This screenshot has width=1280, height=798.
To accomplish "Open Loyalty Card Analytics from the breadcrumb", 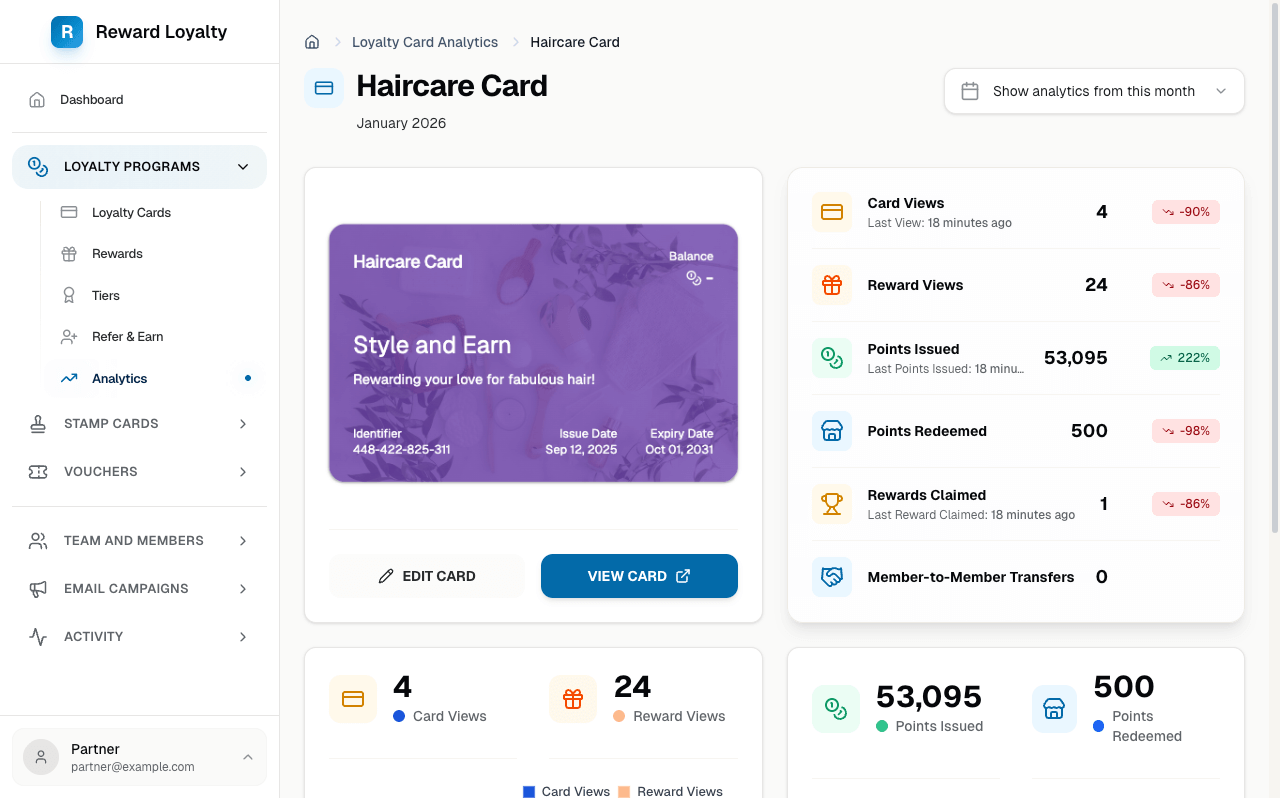I will [x=425, y=41].
